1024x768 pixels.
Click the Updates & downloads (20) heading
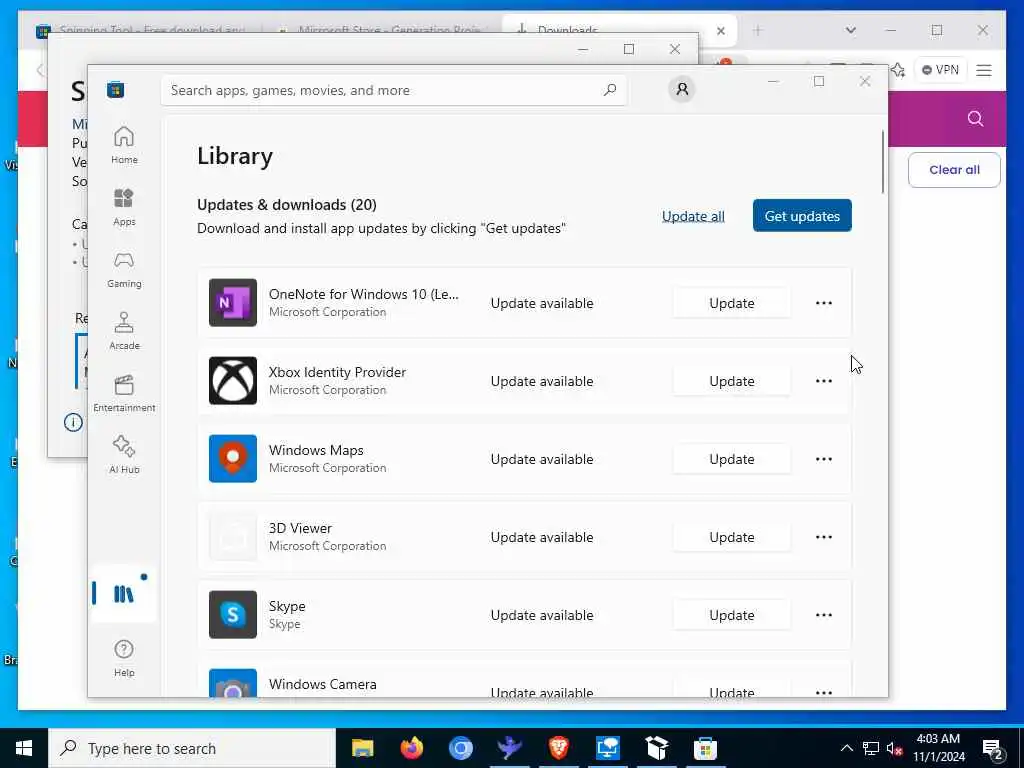(287, 204)
